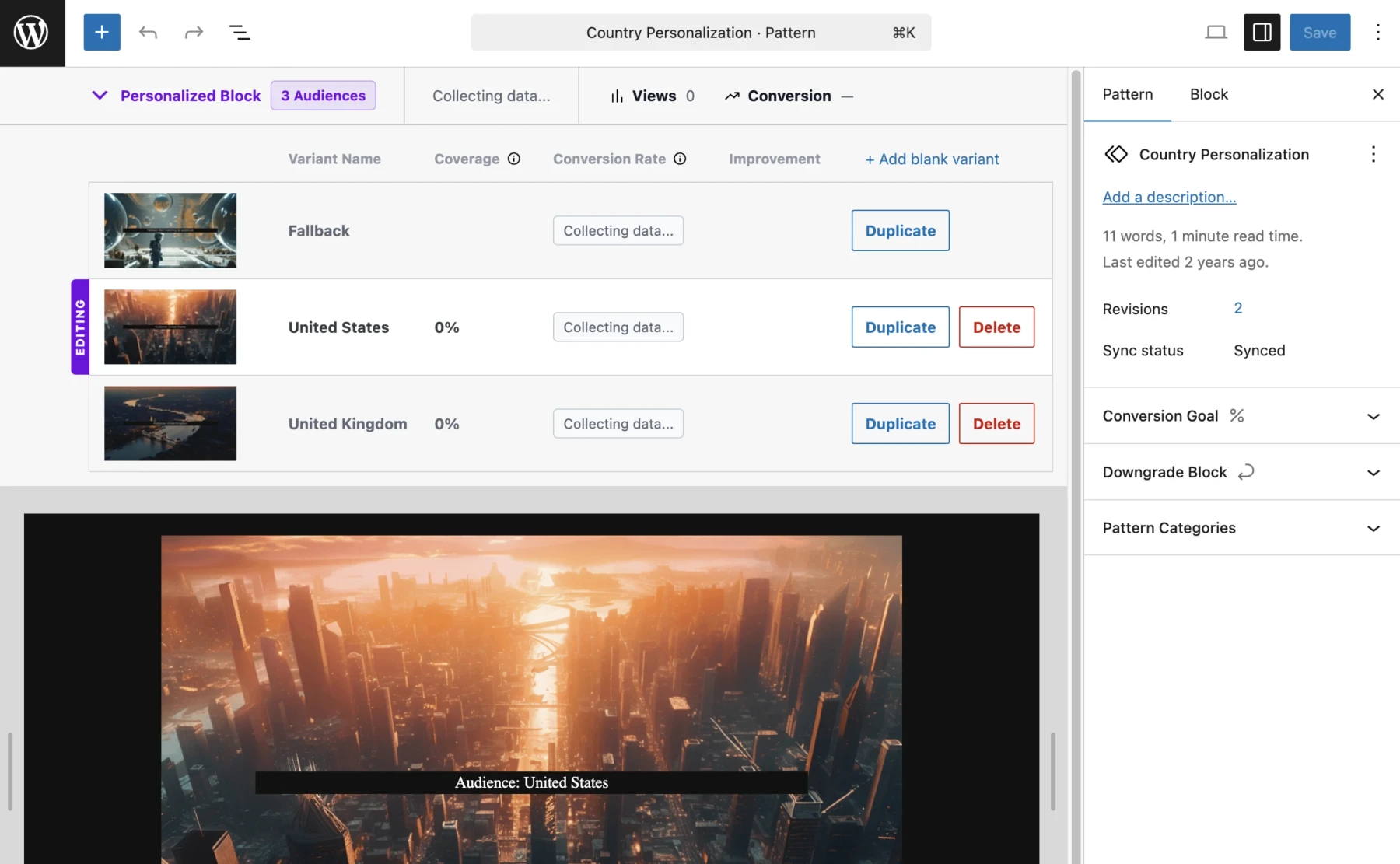Click the Coverage info icon
Screen dimensions: 1400x864
(514, 159)
